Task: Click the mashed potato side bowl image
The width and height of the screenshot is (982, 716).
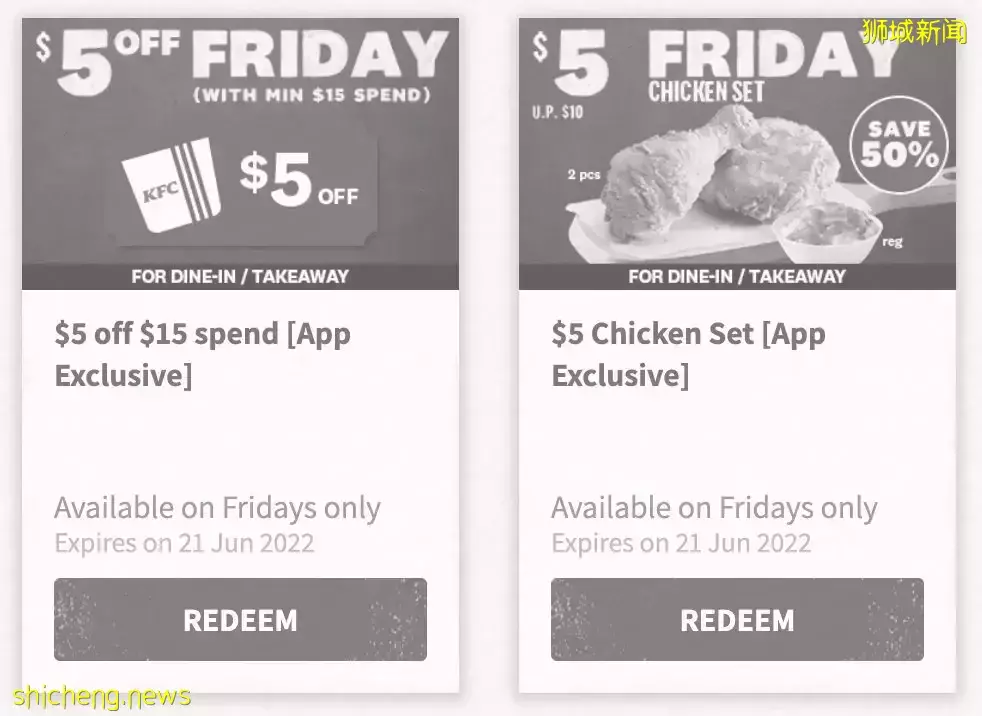Action: pos(827,233)
